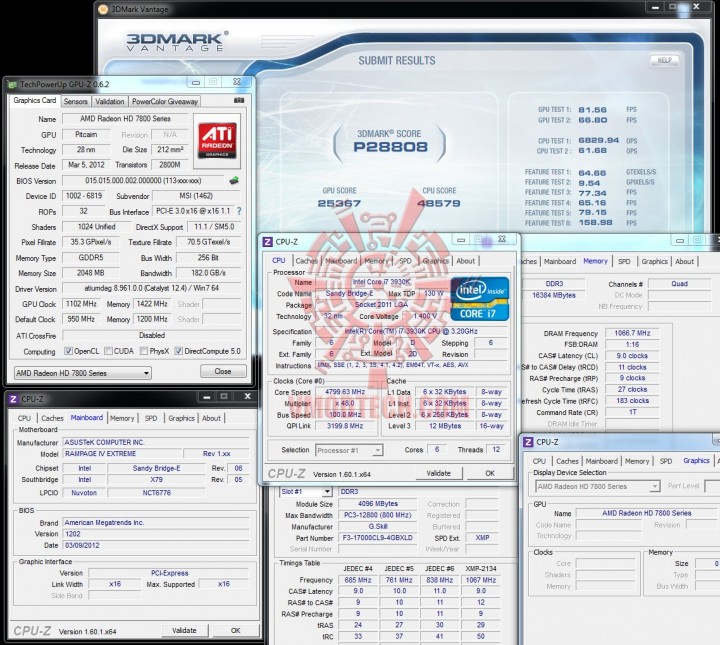Toggle the OpenCL checkbox in GPU-Z
Screen dimensions: 720x645
tap(68, 351)
